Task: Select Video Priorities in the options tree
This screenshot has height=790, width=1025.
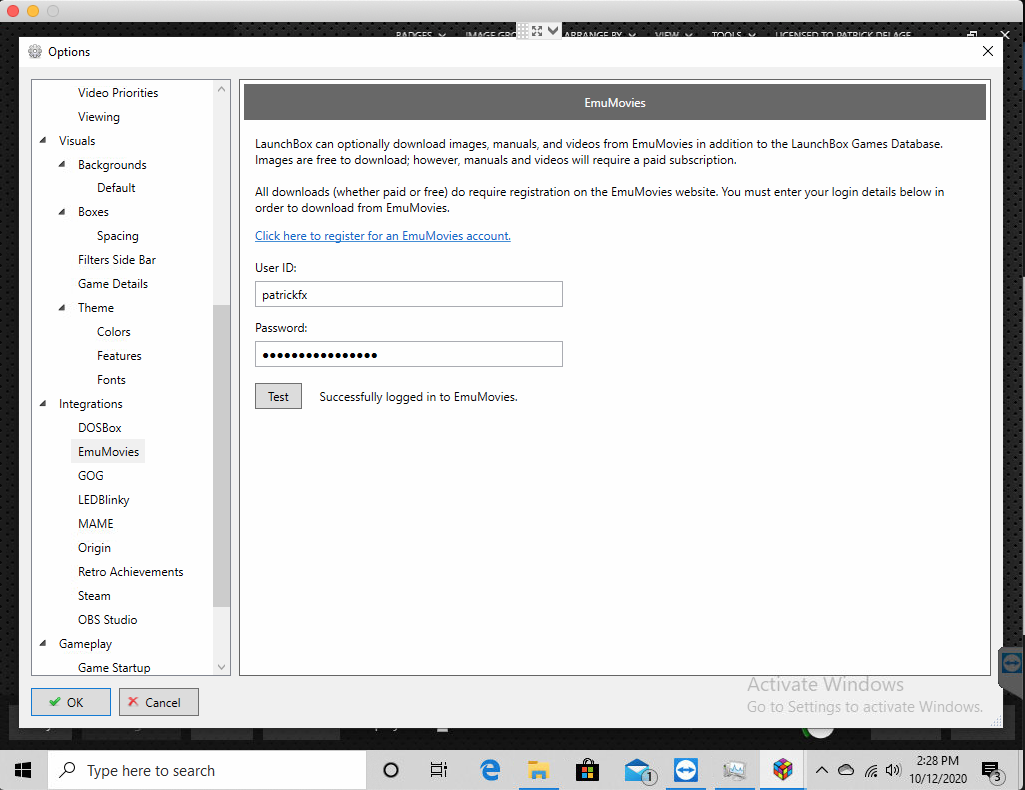Action: click(x=118, y=93)
